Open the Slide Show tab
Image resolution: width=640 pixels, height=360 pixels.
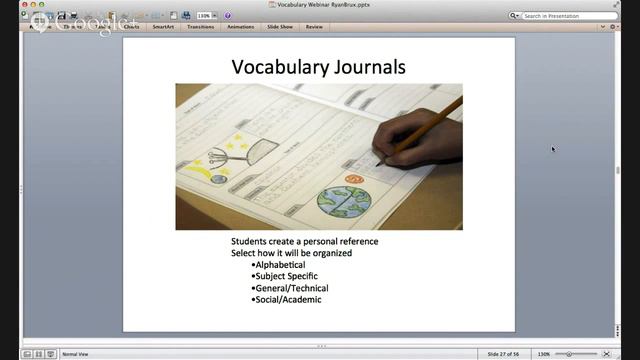(x=280, y=27)
